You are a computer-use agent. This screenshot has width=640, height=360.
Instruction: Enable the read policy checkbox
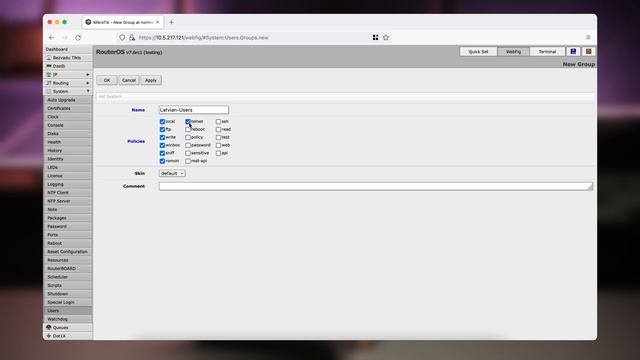(x=218, y=129)
